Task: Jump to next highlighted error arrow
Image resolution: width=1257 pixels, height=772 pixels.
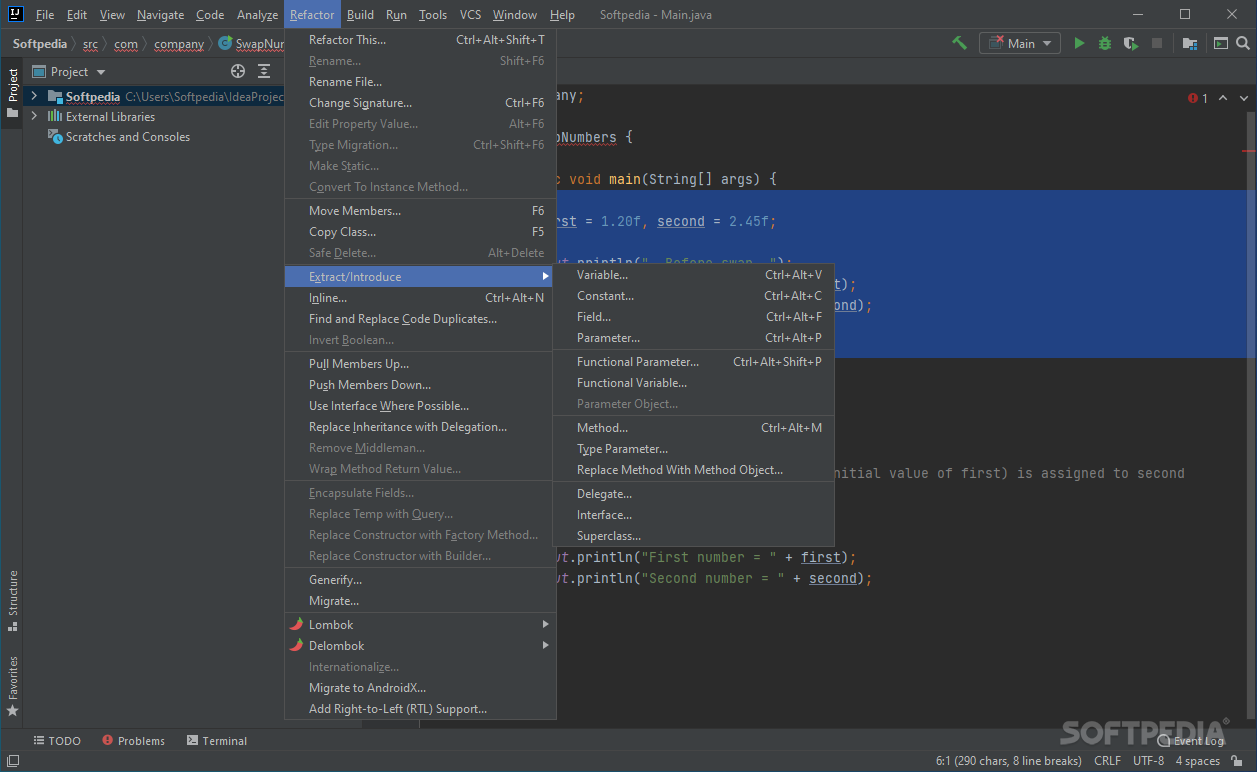Action: click(x=1245, y=98)
